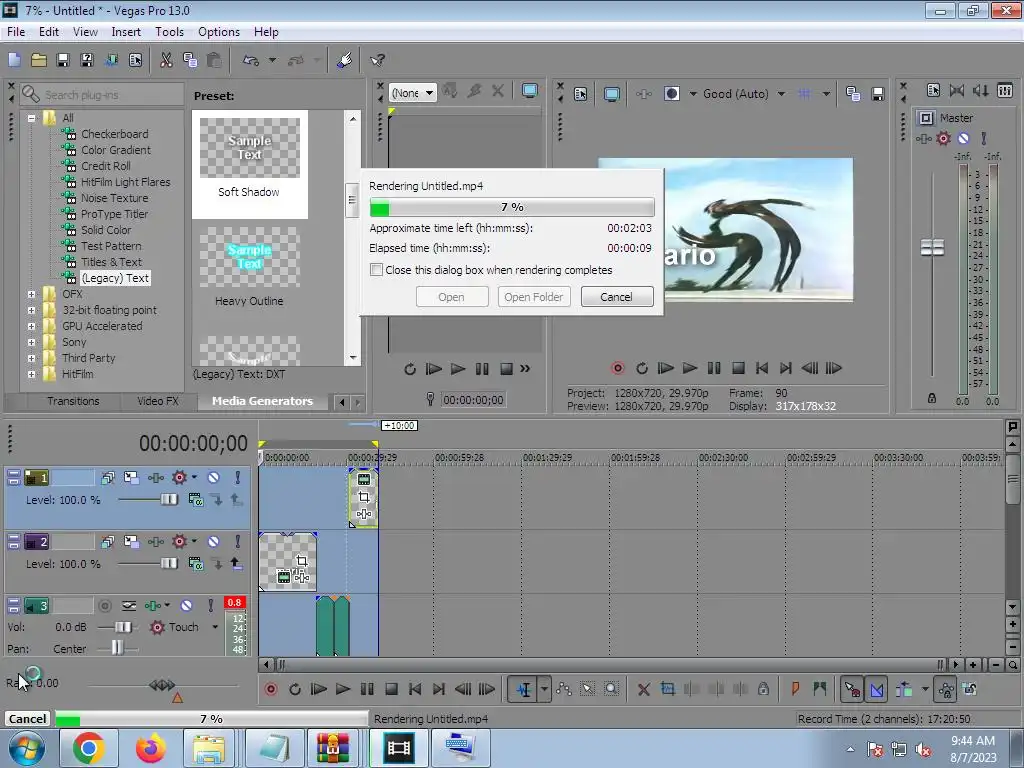Select the Zoom magnifier tool in bottom toolbar
The height and width of the screenshot is (768, 1024).
[611, 689]
